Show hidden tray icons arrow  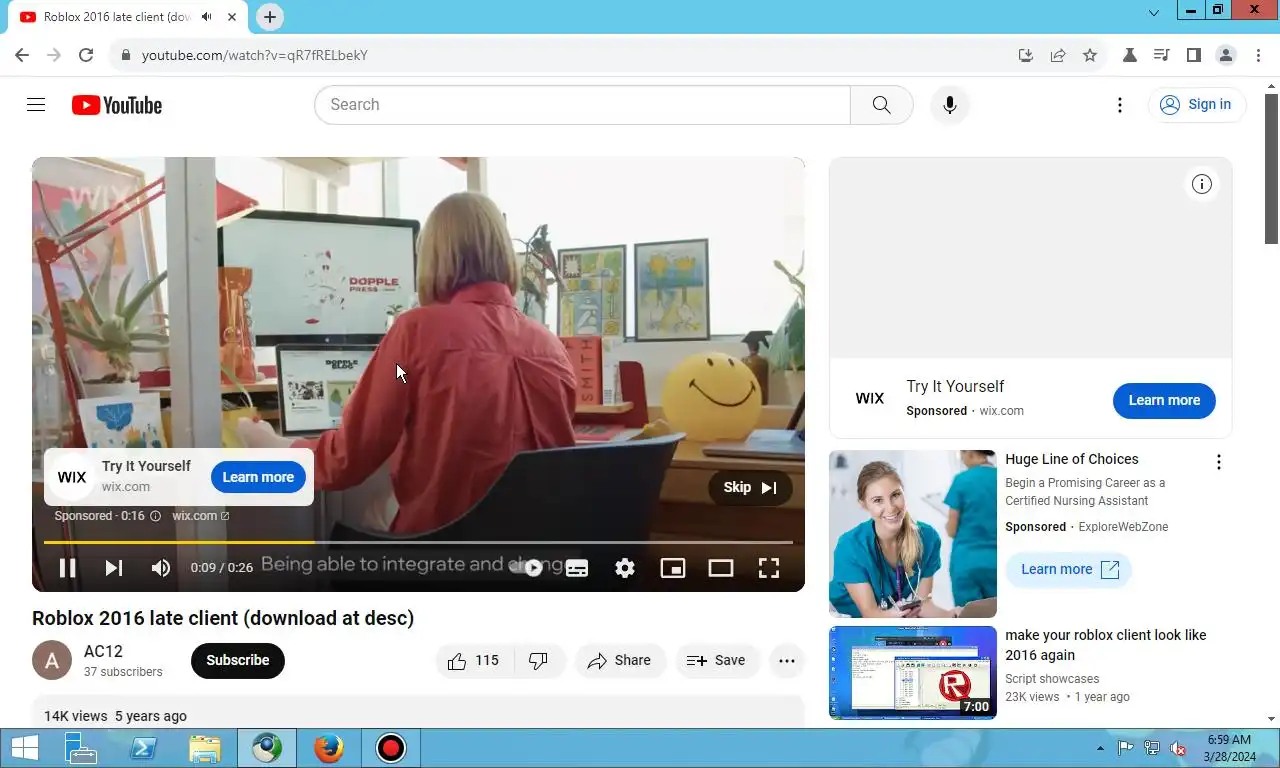tap(1101, 748)
